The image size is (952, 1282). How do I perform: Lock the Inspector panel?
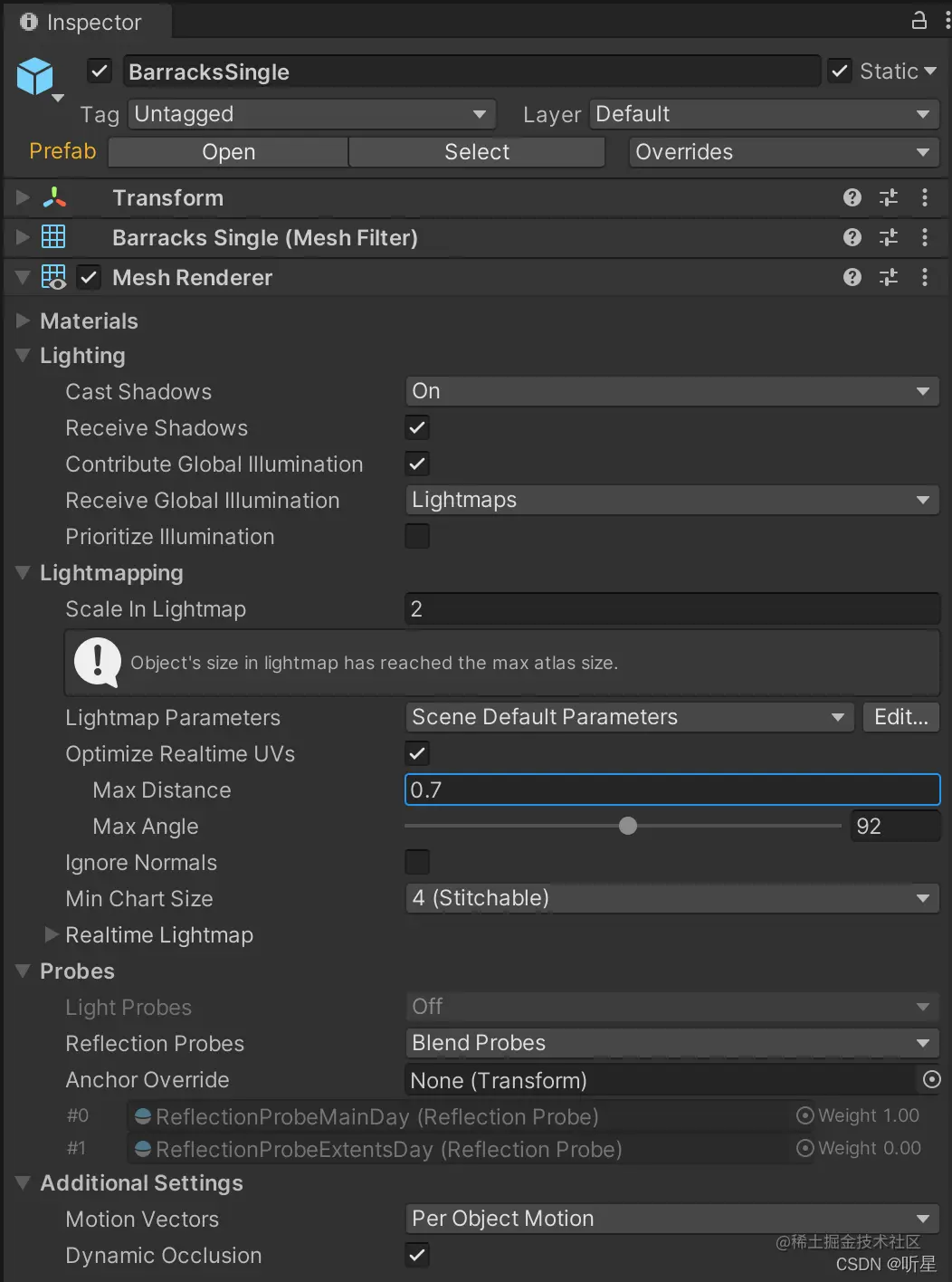tap(917, 19)
